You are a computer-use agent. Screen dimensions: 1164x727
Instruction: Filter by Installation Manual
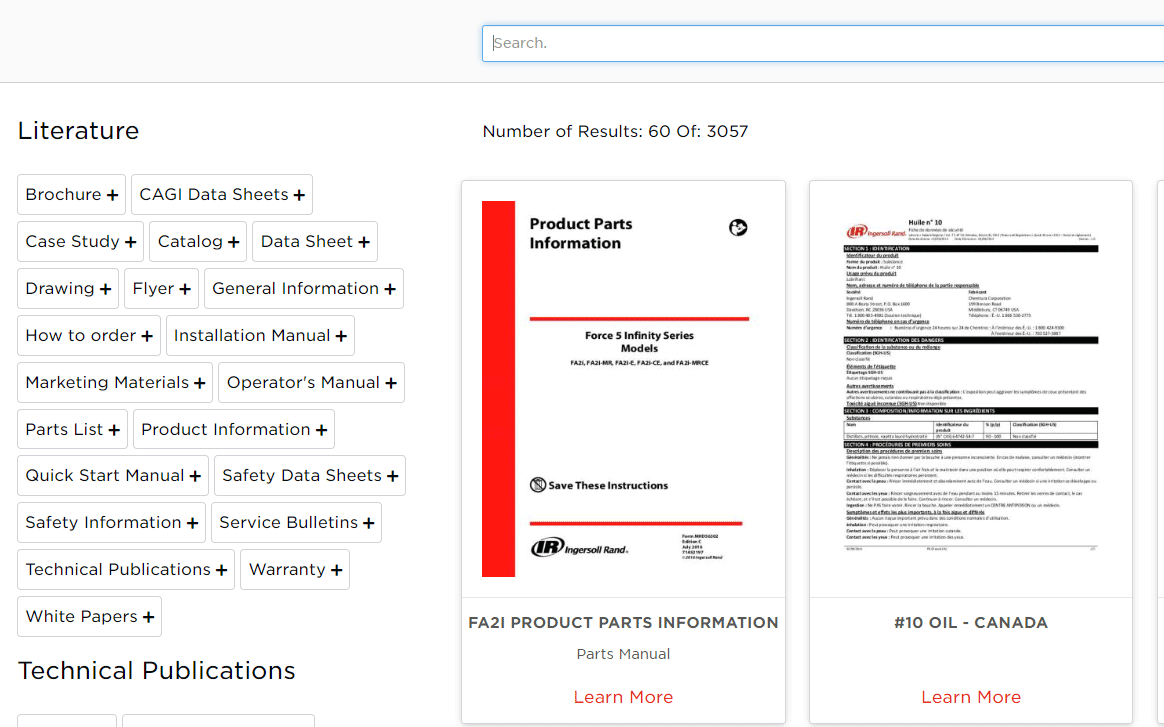[x=260, y=336]
